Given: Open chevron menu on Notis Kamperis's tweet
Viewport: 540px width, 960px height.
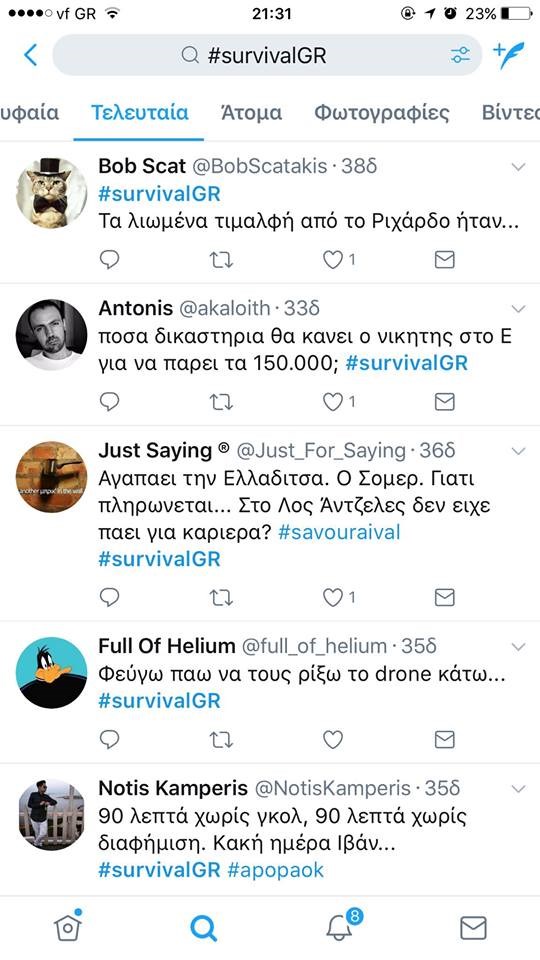Looking at the screenshot, I should (x=519, y=789).
